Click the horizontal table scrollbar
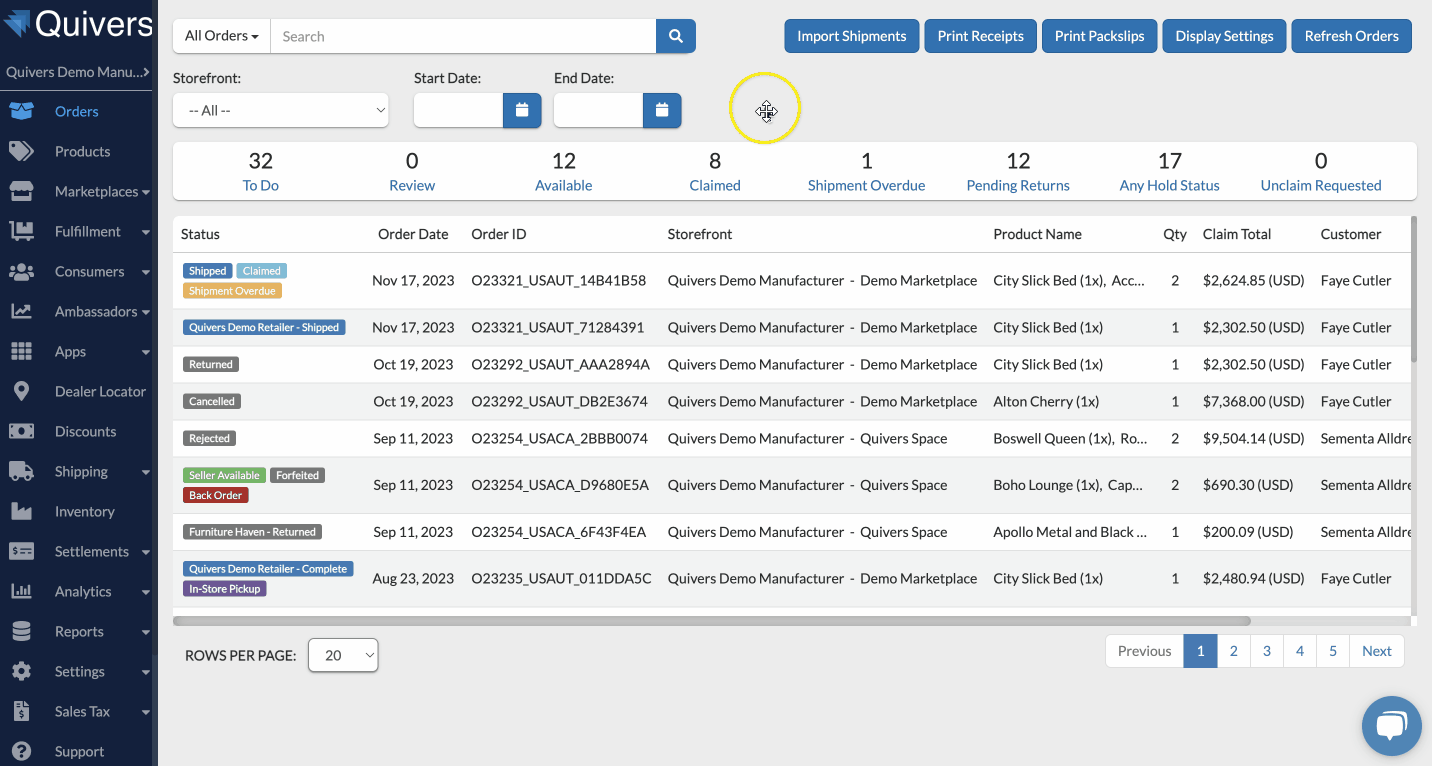This screenshot has width=1432, height=766. click(x=712, y=621)
